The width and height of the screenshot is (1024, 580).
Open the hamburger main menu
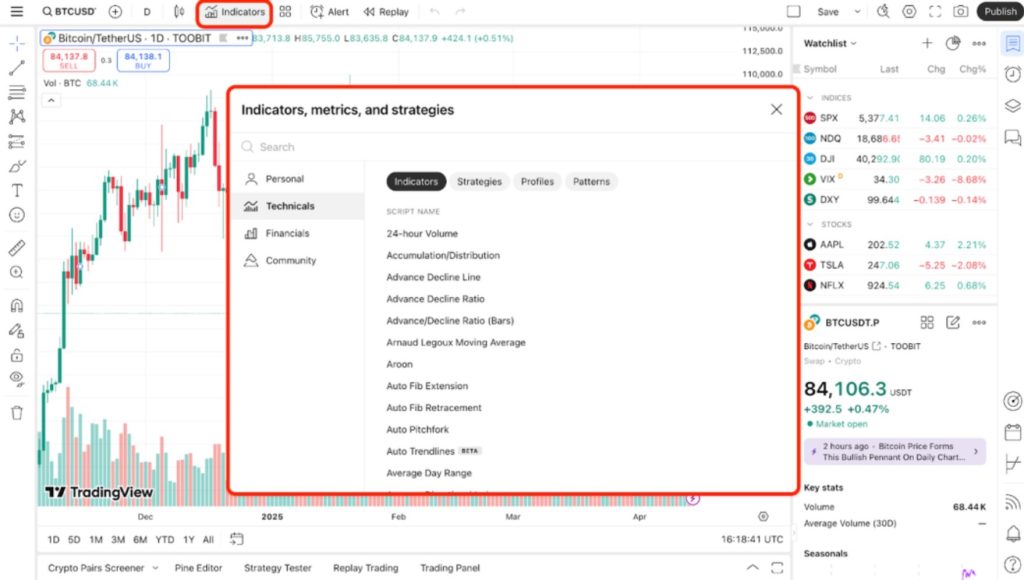point(16,12)
